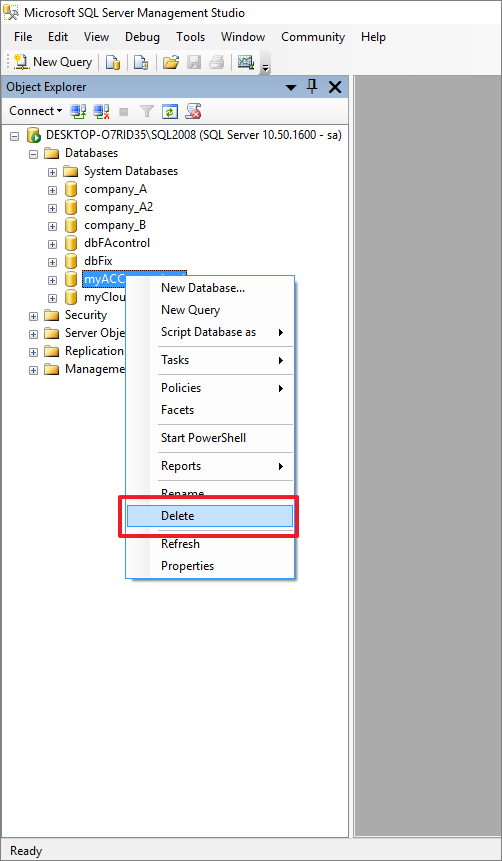Expand the company_A2 database node

52,208
